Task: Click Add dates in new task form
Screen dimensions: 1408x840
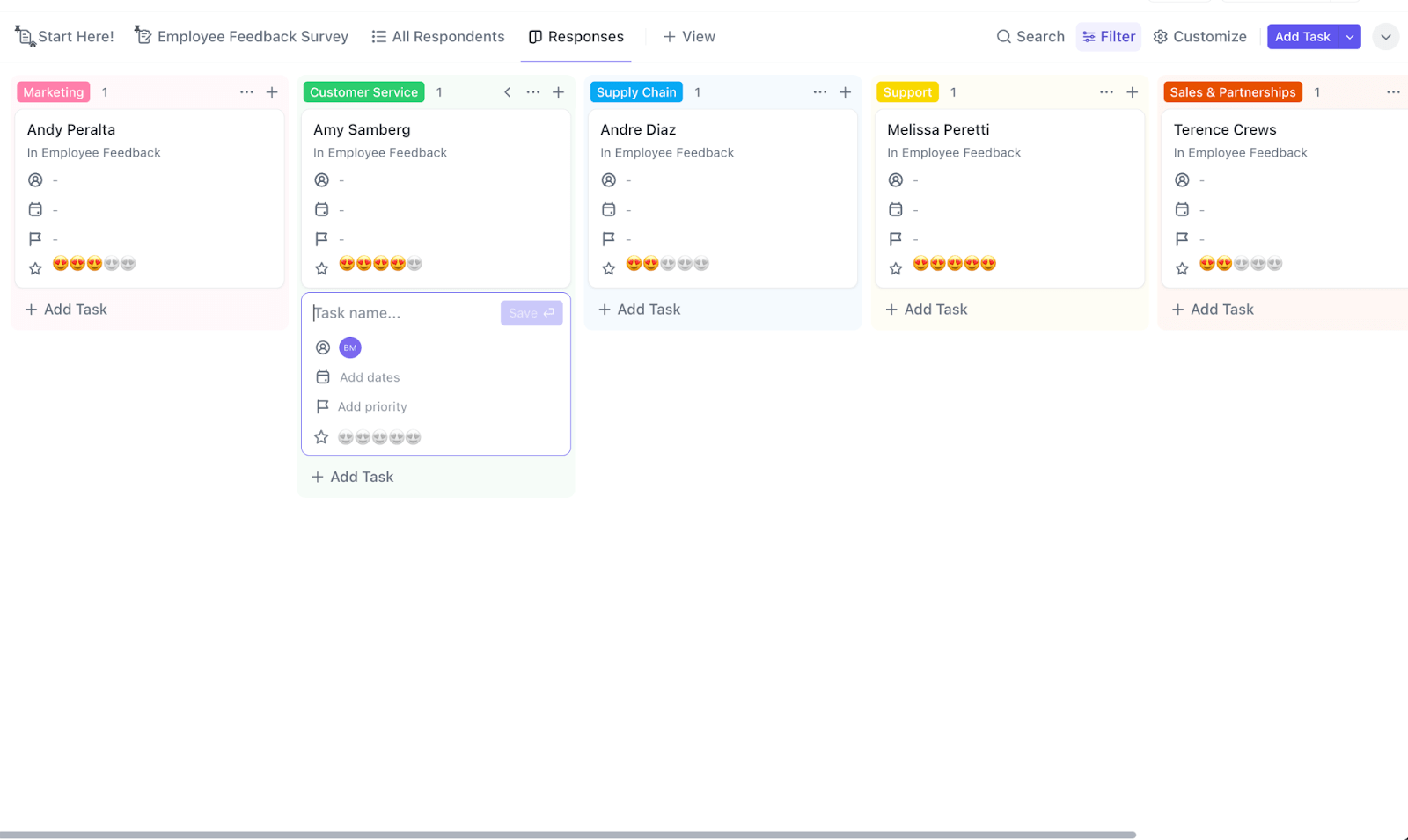Action: [370, 377]
